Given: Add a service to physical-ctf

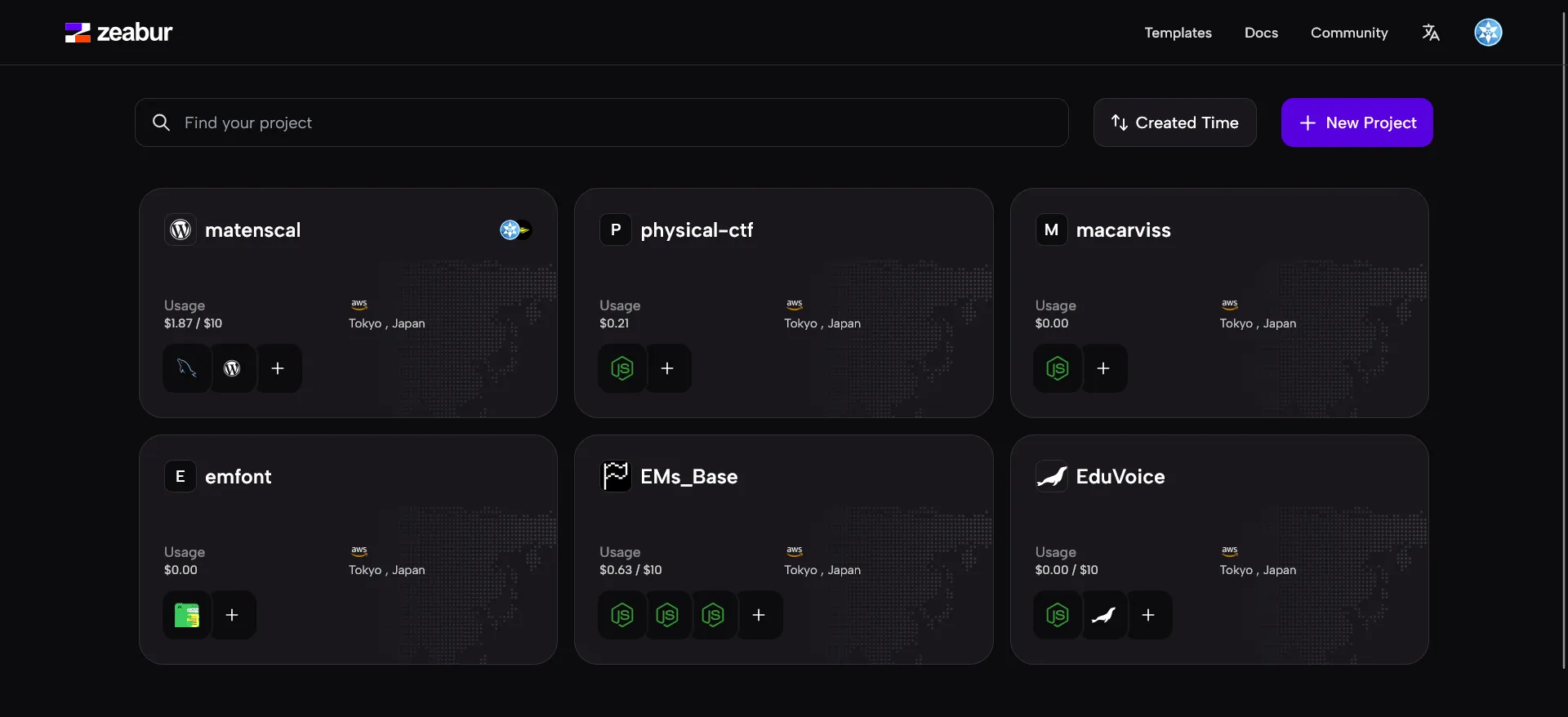Looking at the screenshot, I should 668,368.
